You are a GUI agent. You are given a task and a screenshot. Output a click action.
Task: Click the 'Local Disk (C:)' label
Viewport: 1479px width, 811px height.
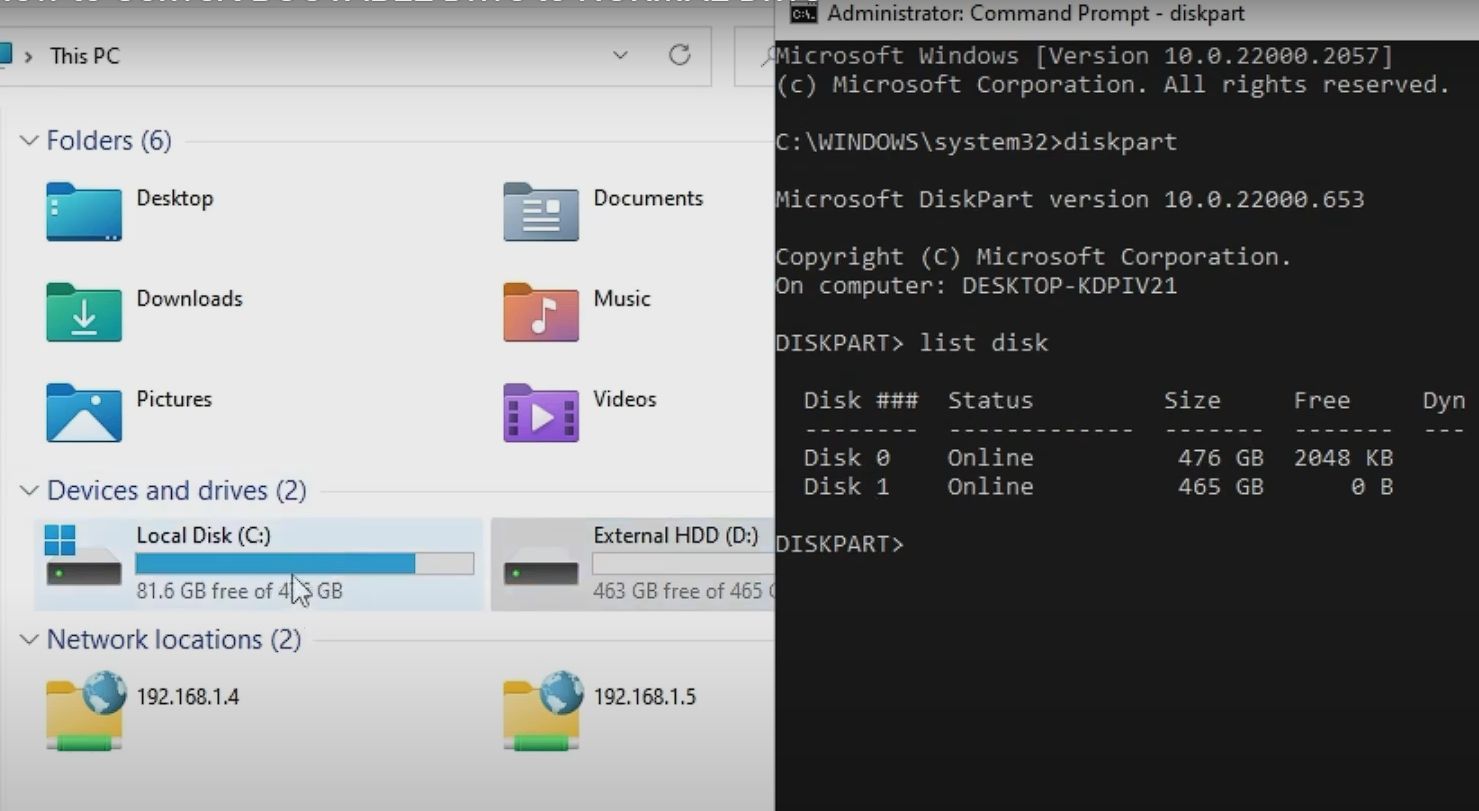click(203, 536)
